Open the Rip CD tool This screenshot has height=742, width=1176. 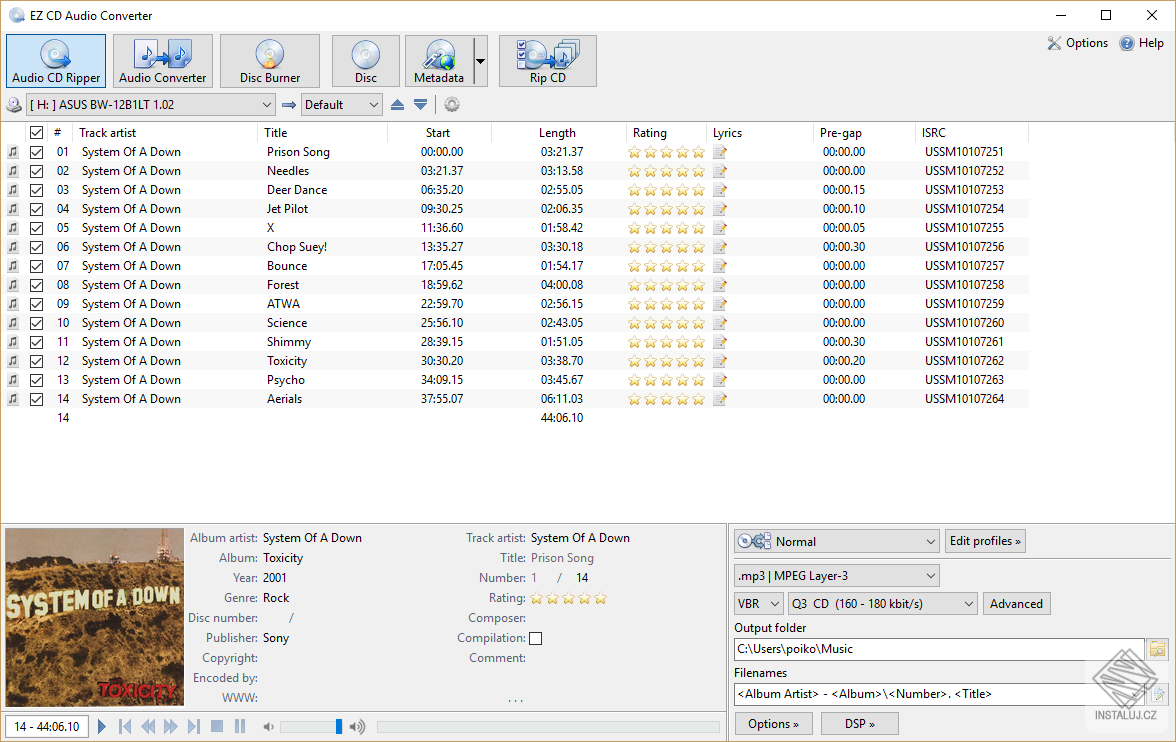point(547,60)
